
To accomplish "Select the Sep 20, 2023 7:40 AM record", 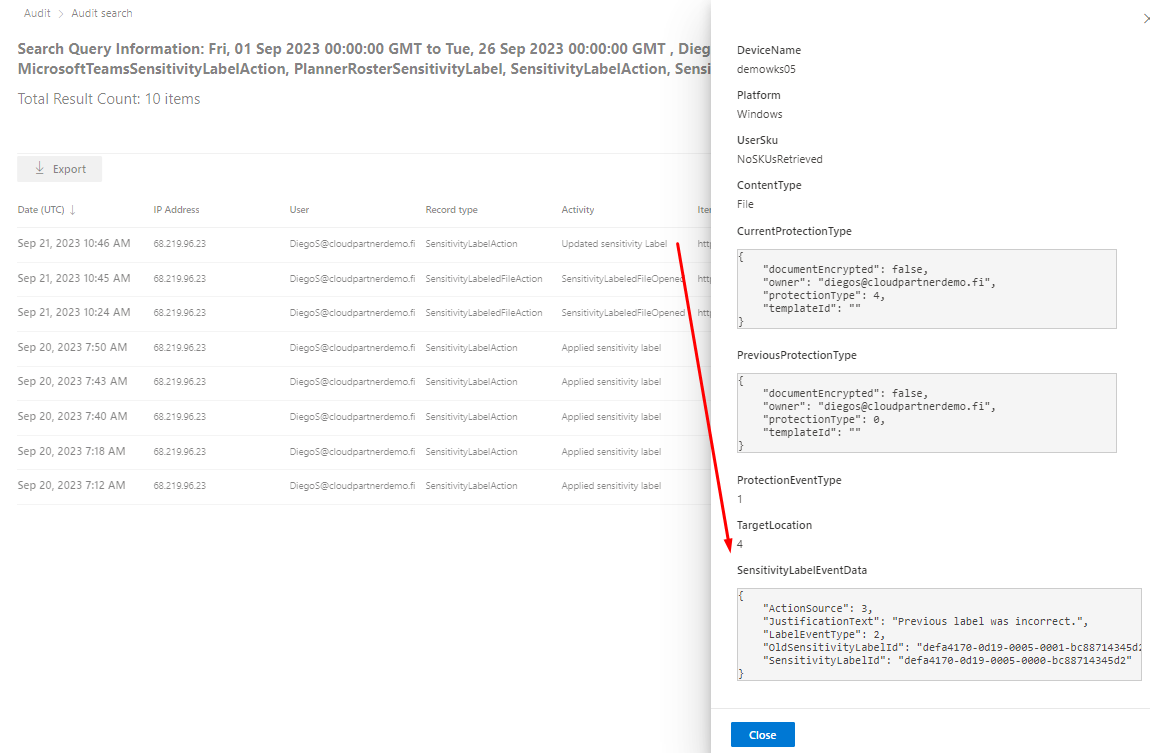I will pos(72,416).
